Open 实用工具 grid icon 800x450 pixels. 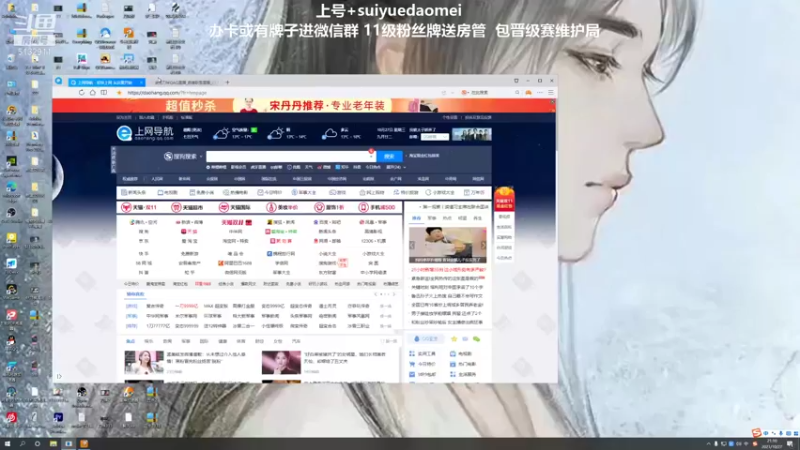tap(412, 354)
